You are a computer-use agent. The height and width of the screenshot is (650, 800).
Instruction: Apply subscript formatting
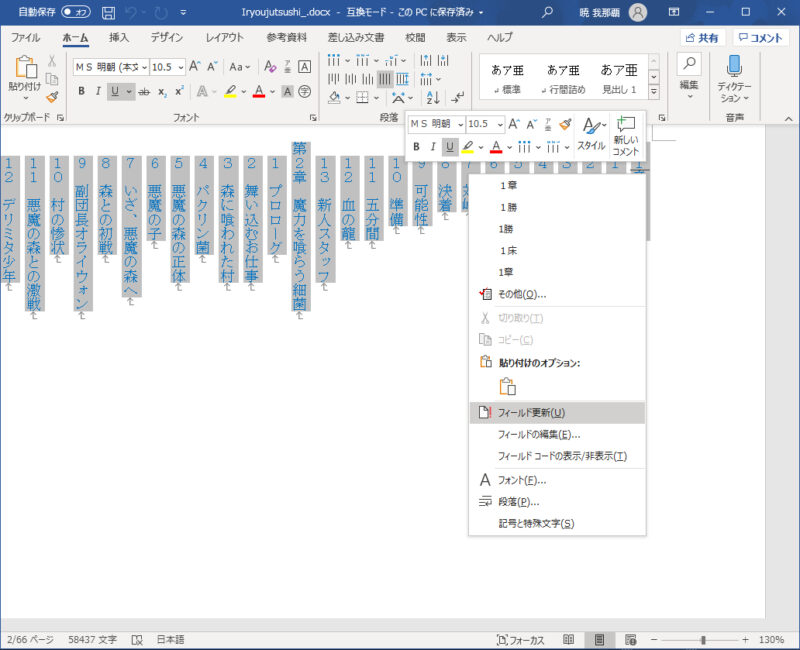click(x=162, y=92)
